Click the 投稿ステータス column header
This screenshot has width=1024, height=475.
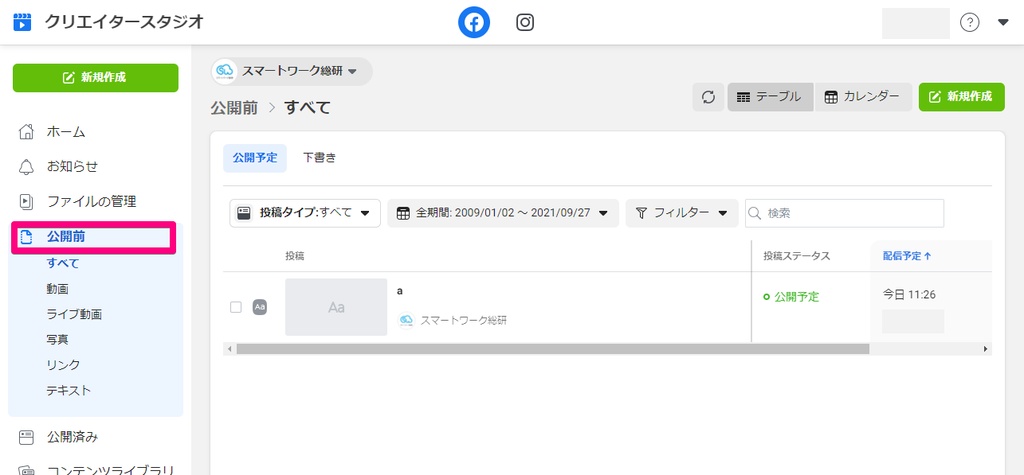[796, 256]
